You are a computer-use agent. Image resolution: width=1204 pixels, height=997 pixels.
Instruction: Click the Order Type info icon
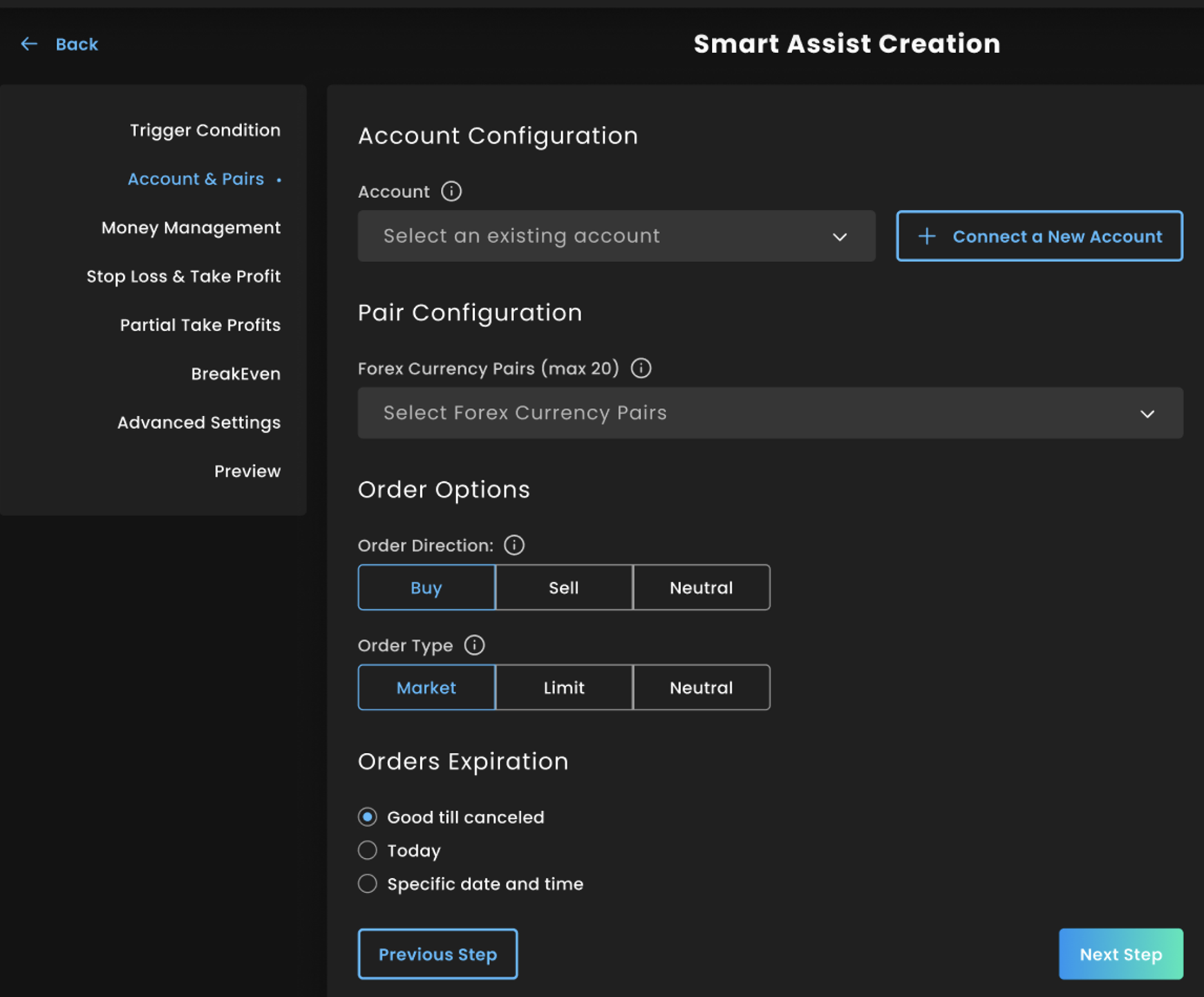(474, 645)
